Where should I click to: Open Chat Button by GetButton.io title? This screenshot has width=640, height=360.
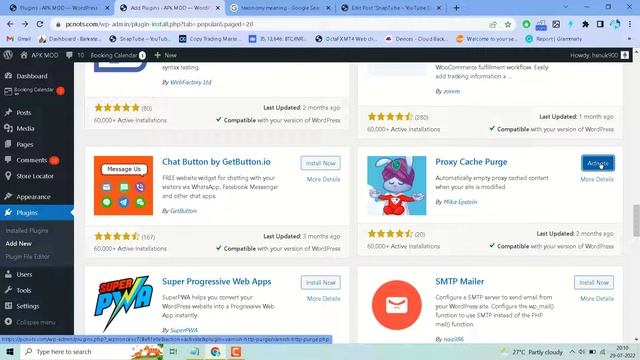216,162
